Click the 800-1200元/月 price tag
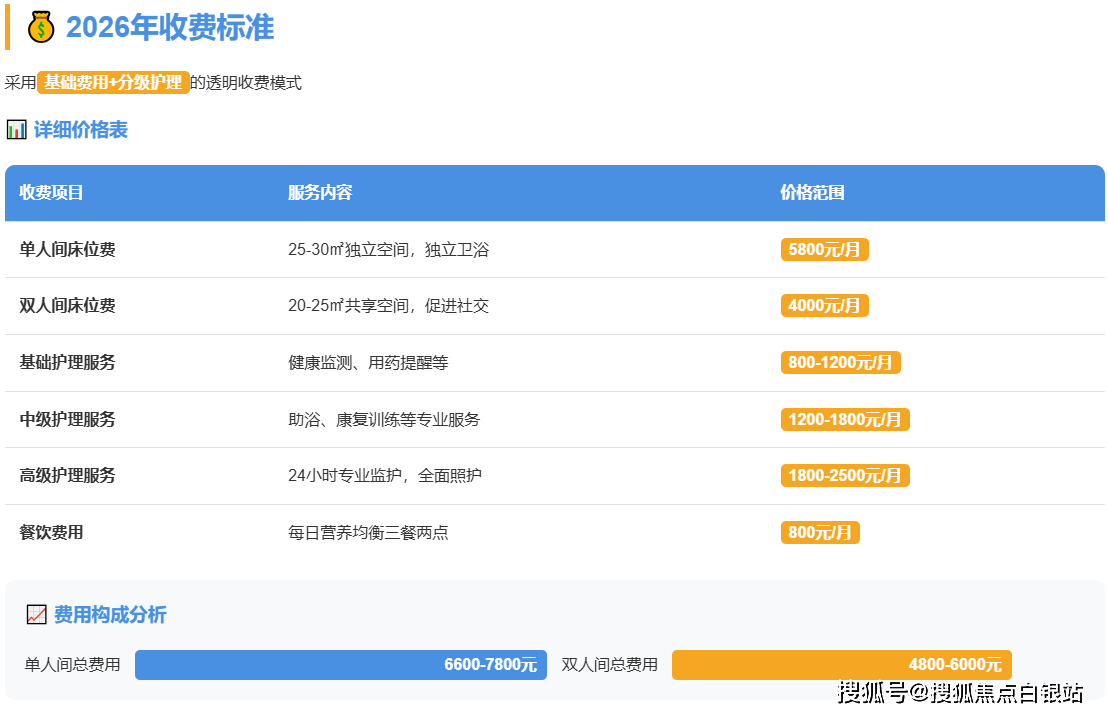The image size is (1108, 717). [840, 363]
